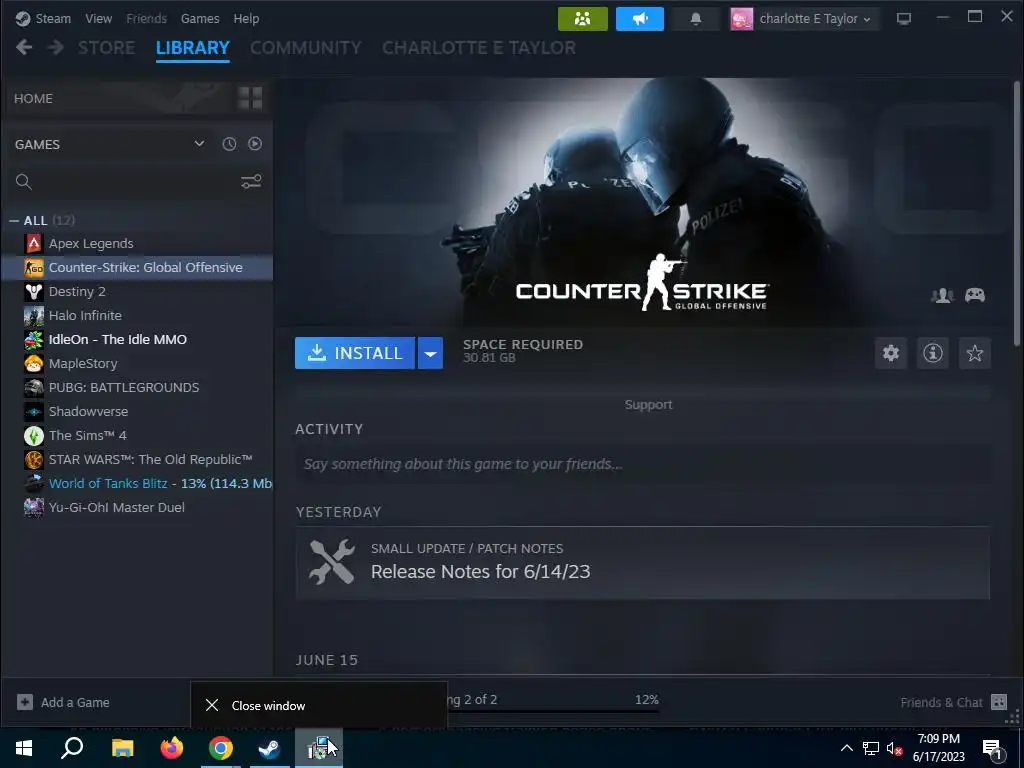Launch Chrome from the taskbar
Viewport: 1024px width, 768px height.
click(221, 748)
